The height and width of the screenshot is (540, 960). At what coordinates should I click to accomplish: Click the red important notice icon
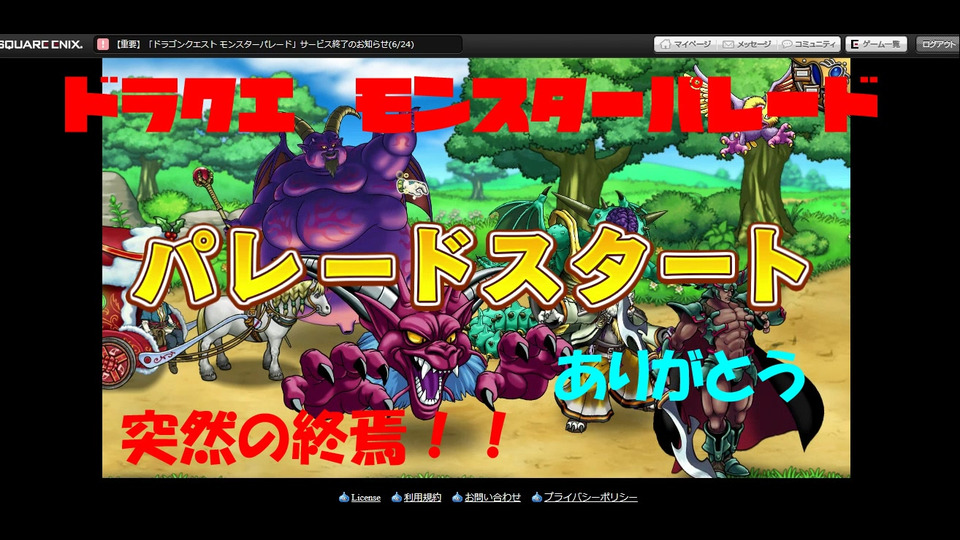[x=103, y=44]
